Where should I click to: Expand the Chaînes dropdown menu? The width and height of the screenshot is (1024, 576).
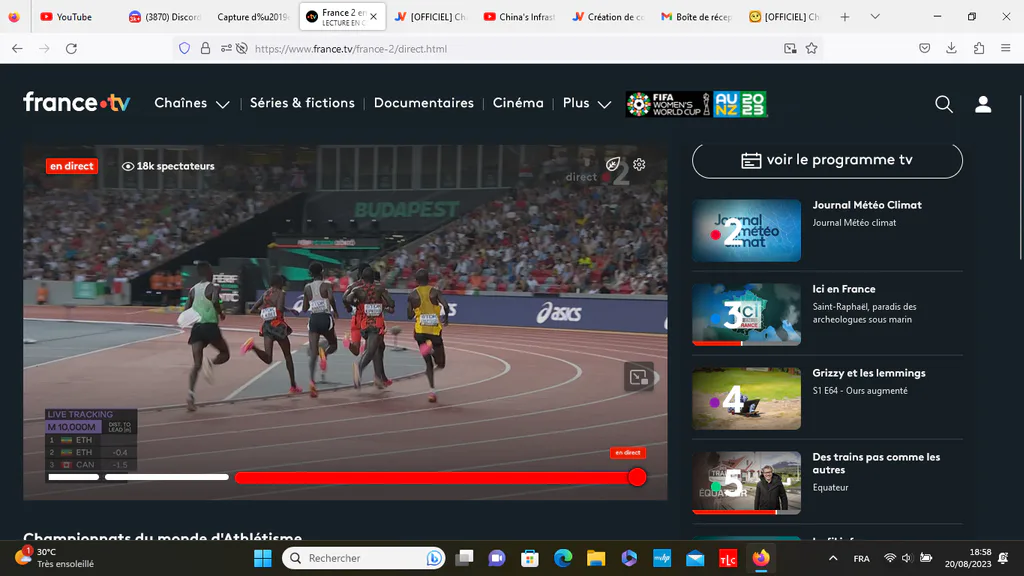click(191, 103)
